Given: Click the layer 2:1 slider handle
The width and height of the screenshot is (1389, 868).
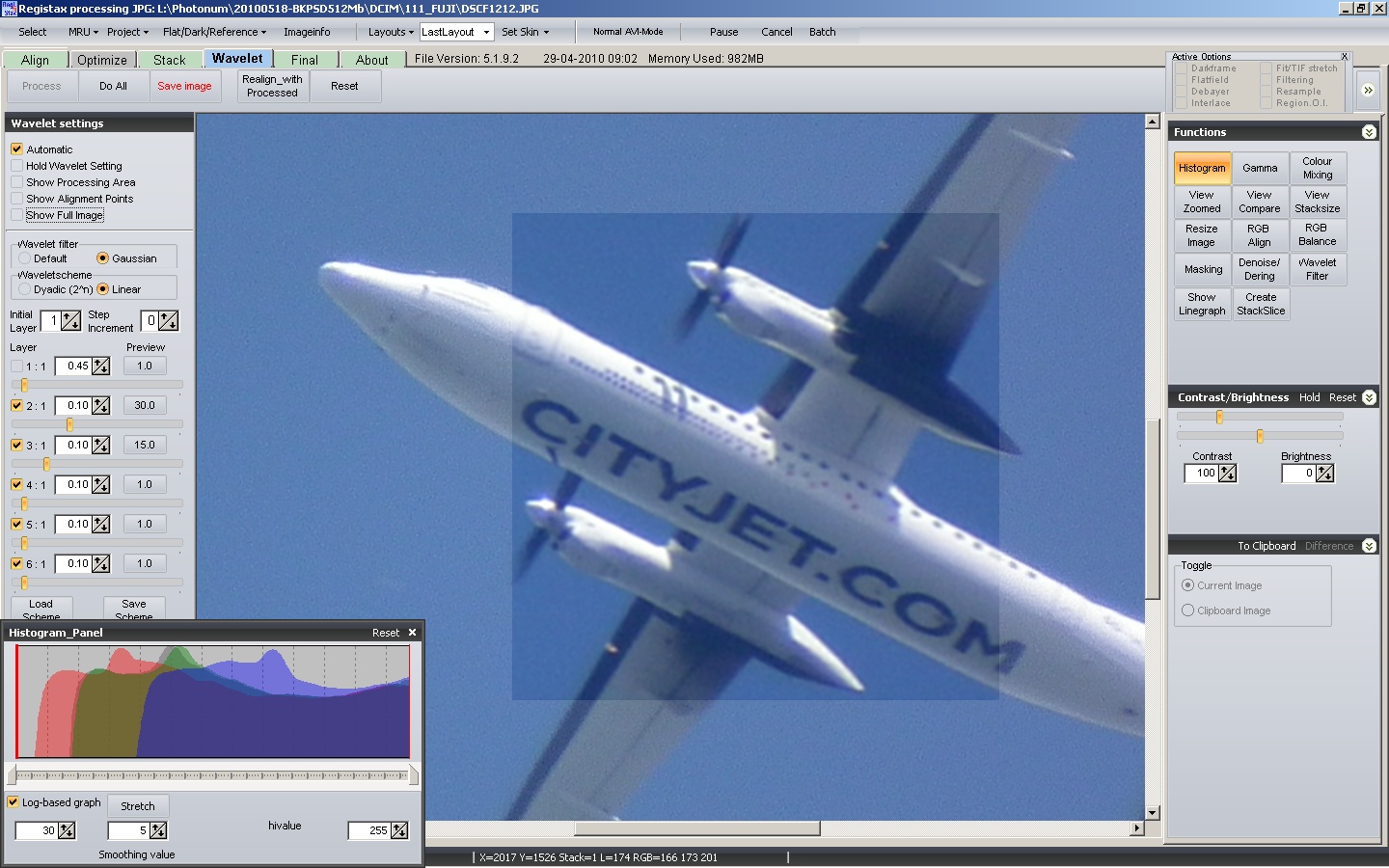Looking at the screenshot, I should 69,424.
